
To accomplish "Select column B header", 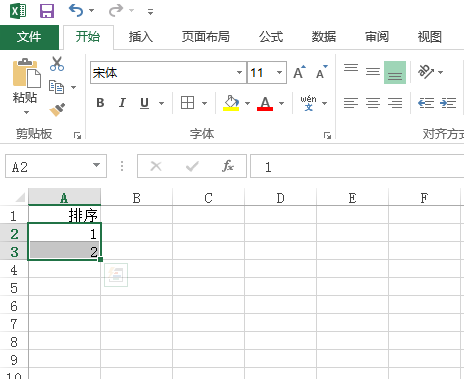I will pyautogui.click(x=137, y=198).
